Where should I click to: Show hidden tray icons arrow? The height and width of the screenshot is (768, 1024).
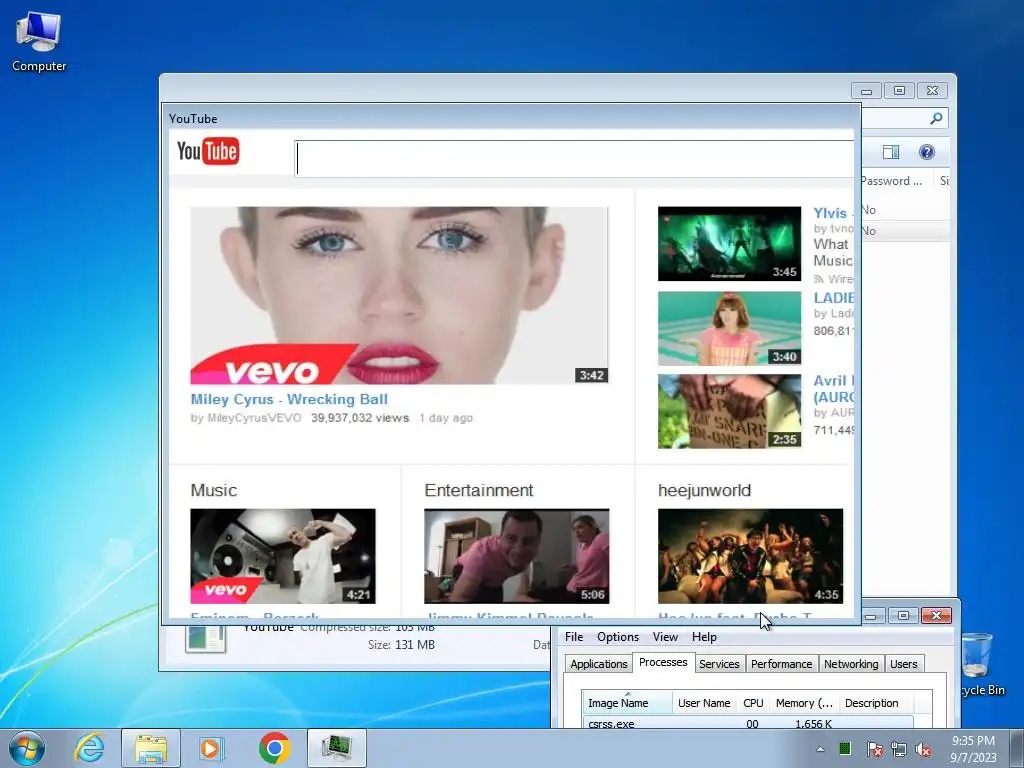coord(820,749)
